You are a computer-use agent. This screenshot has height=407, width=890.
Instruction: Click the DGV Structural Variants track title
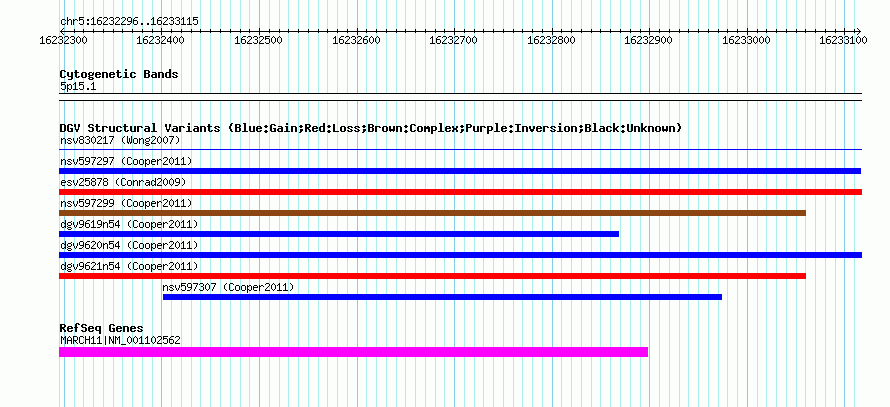(x=371, y=128)
